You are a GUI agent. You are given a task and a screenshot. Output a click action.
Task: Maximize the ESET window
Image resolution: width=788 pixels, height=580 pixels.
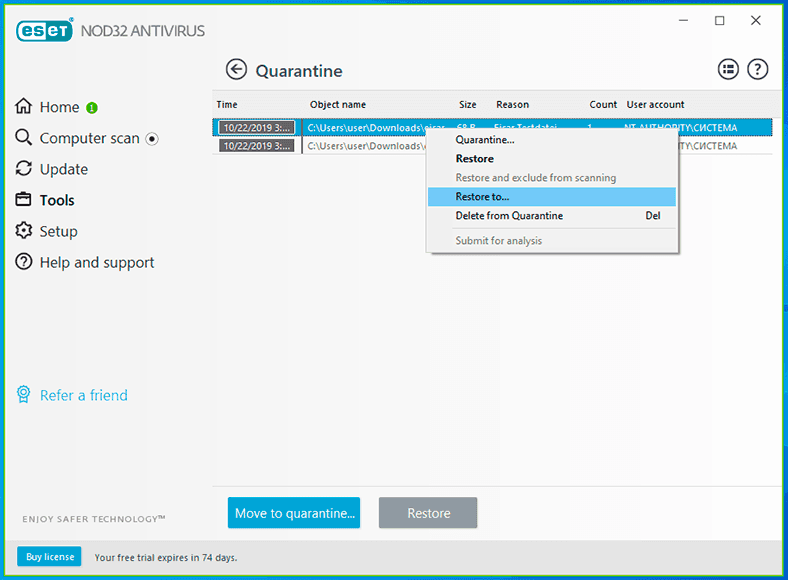[720, 21]
